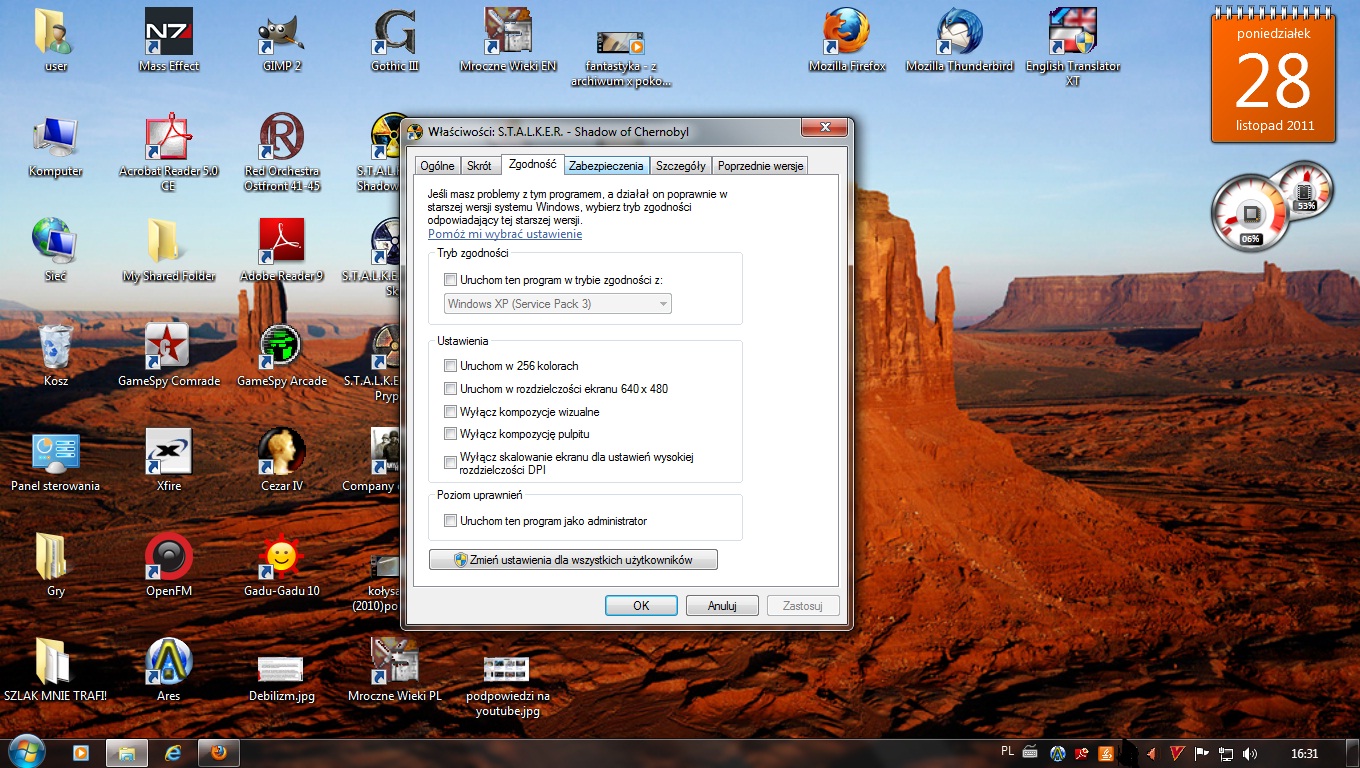Open Adobe Reader 9 shortcut
Screen dimensions: 1360x768
282,250
